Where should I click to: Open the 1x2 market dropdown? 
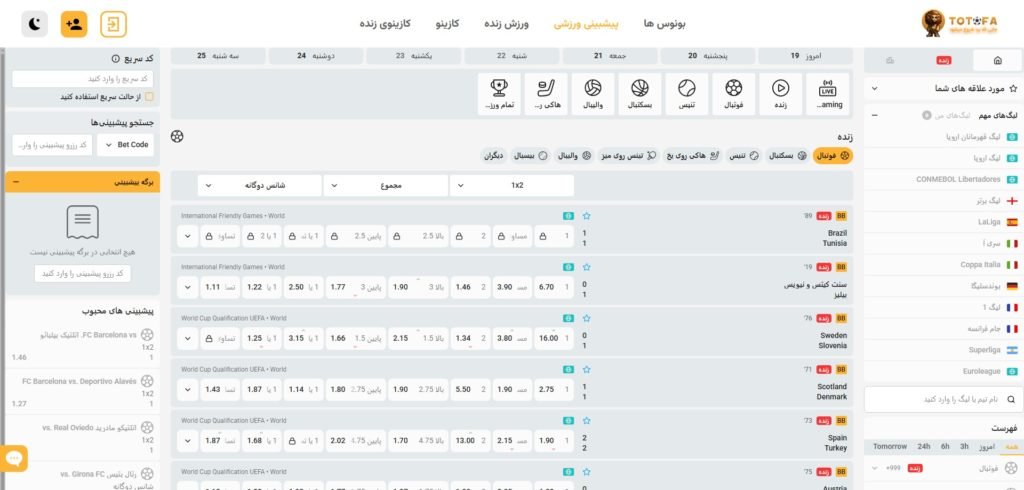coord(511,185)
